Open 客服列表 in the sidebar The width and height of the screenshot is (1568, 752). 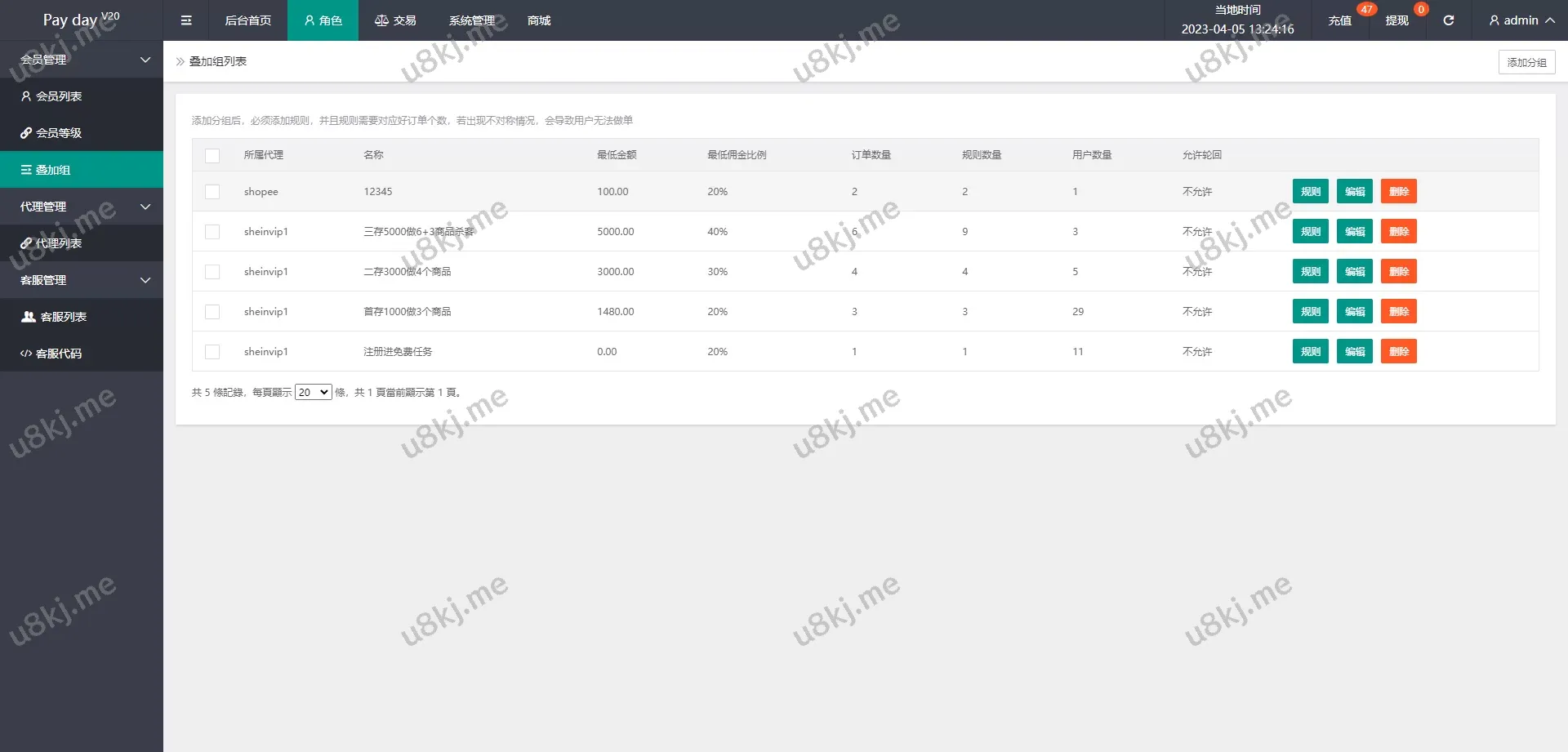pos(54,317)
